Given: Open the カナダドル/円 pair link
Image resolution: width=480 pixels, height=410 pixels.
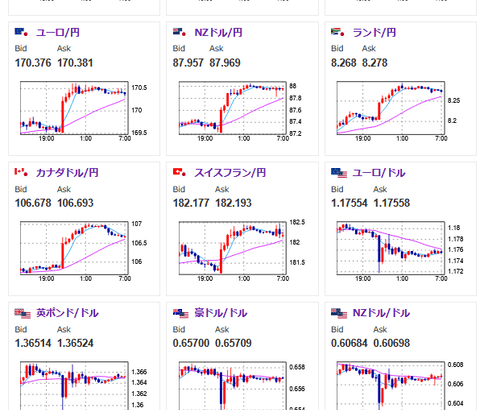Looking at the screenshot, I should click(67, 173).
